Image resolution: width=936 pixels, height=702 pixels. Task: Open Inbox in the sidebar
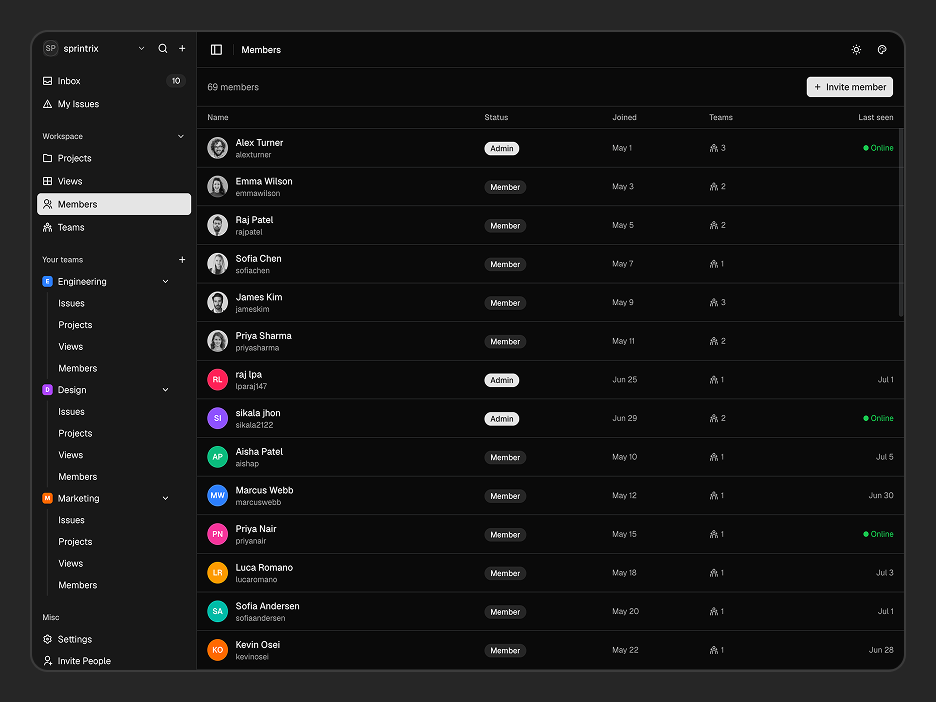click(x=114, y=81)
